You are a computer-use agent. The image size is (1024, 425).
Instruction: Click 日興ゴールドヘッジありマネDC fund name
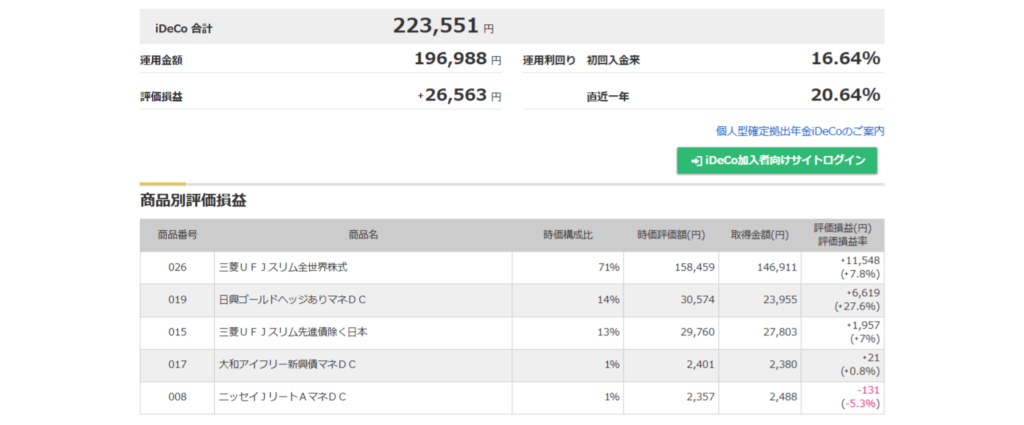287,300
